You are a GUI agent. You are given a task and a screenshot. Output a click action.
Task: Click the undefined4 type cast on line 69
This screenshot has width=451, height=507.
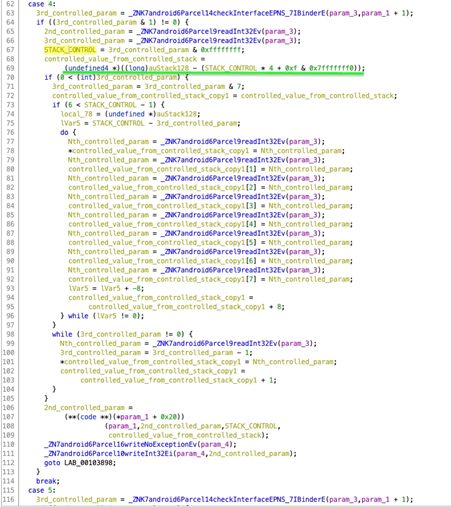[88, 68]
